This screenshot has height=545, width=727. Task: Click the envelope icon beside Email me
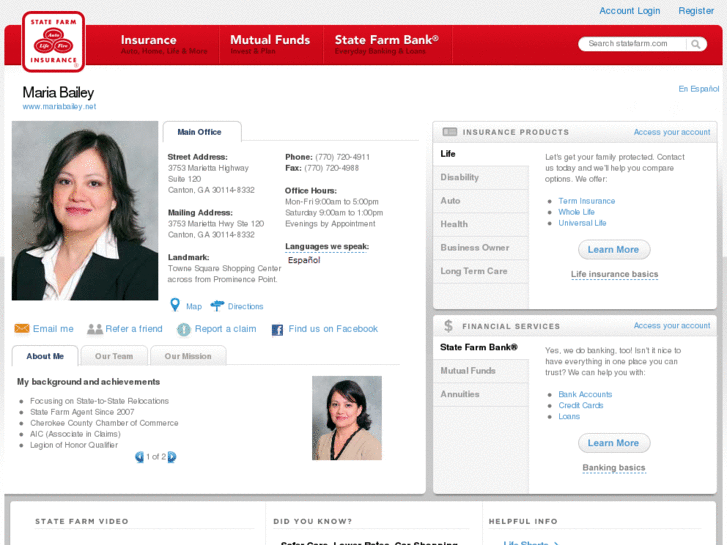click(22, 328)
